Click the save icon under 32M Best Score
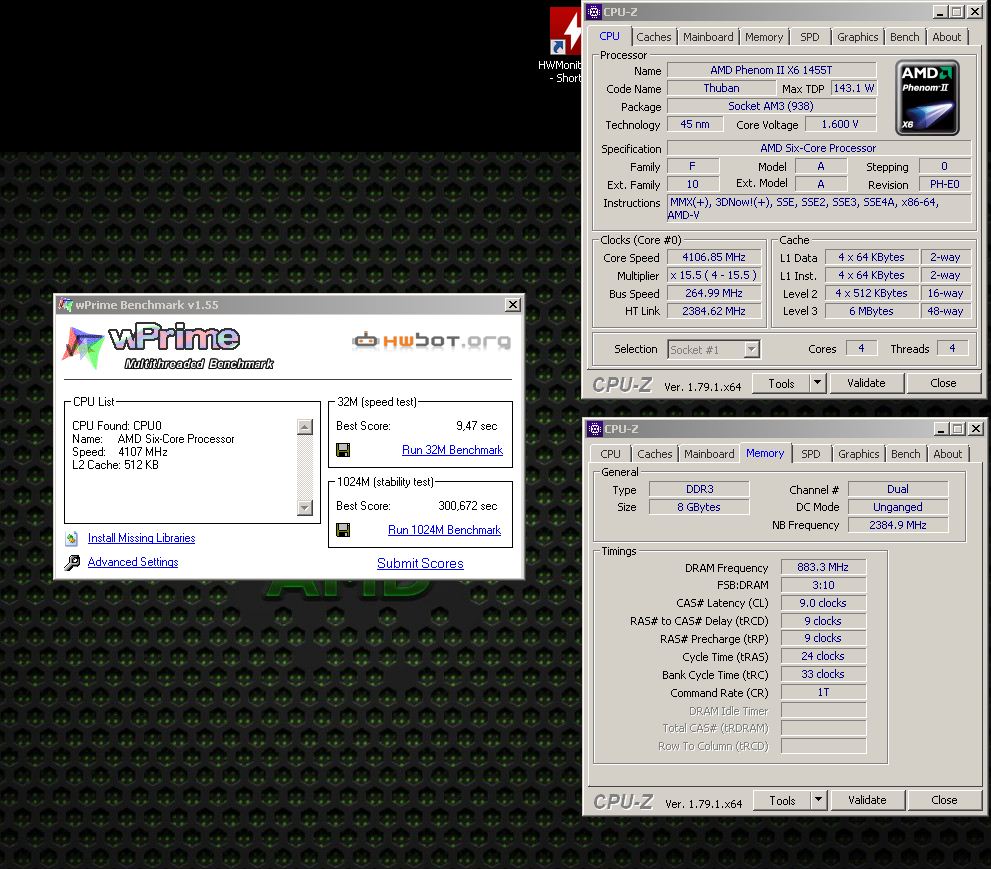Viewport: 991px width, 869px height. pos(343,450)
